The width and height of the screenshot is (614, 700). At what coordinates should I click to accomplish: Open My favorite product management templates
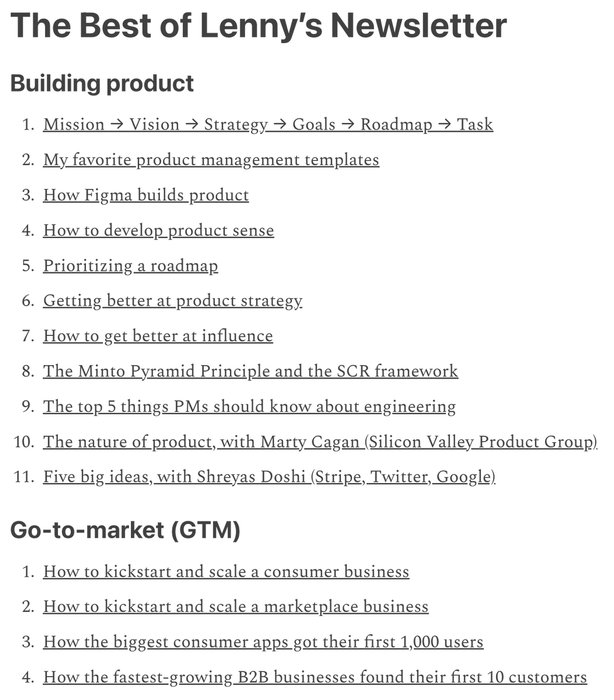(x=210, y=160)
